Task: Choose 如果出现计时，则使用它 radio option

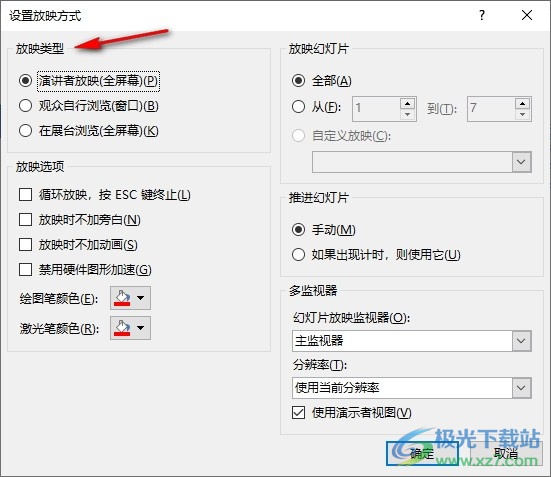Action: (x=298, y=254)
